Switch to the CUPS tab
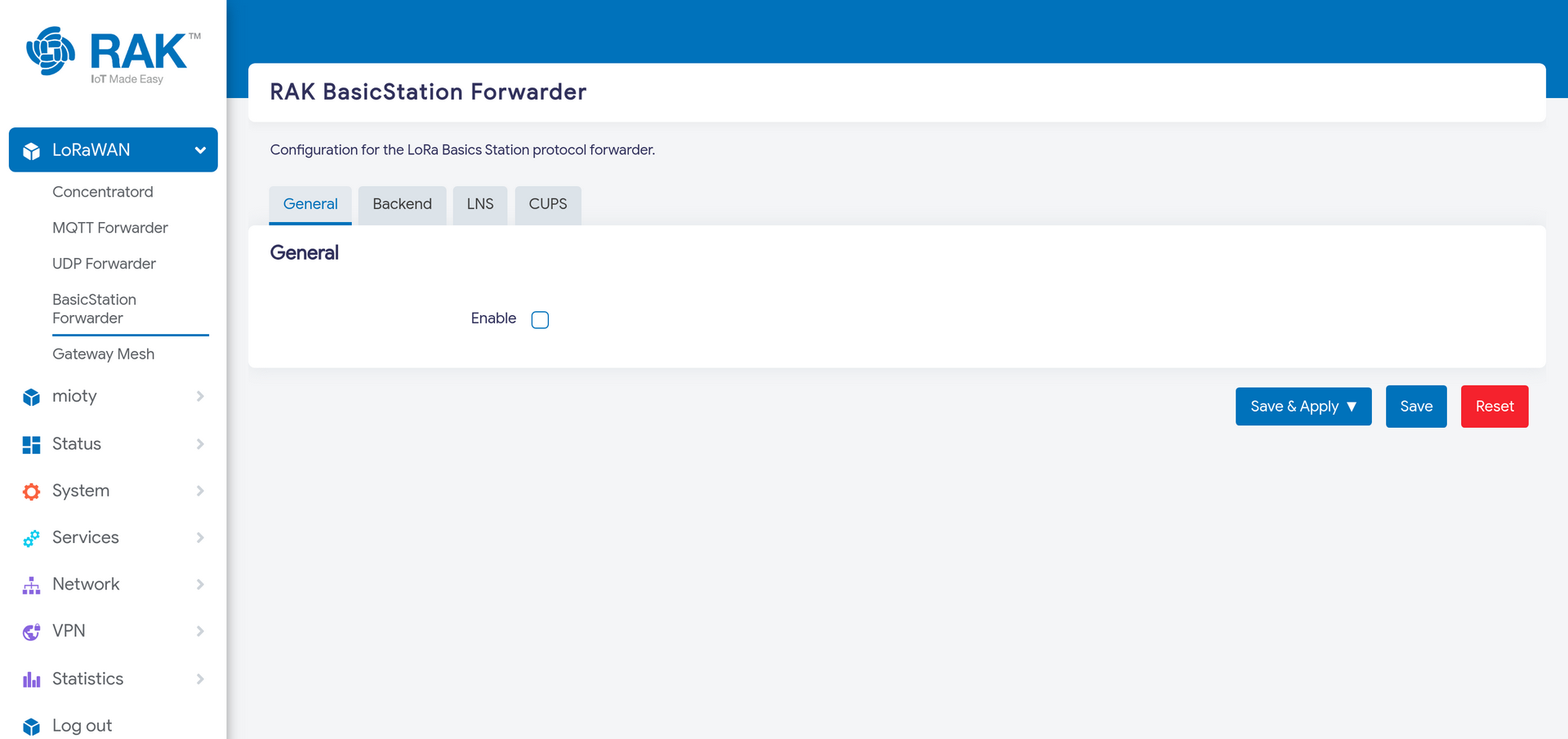This screenshot has height=739, width=1568. [548, 205]
